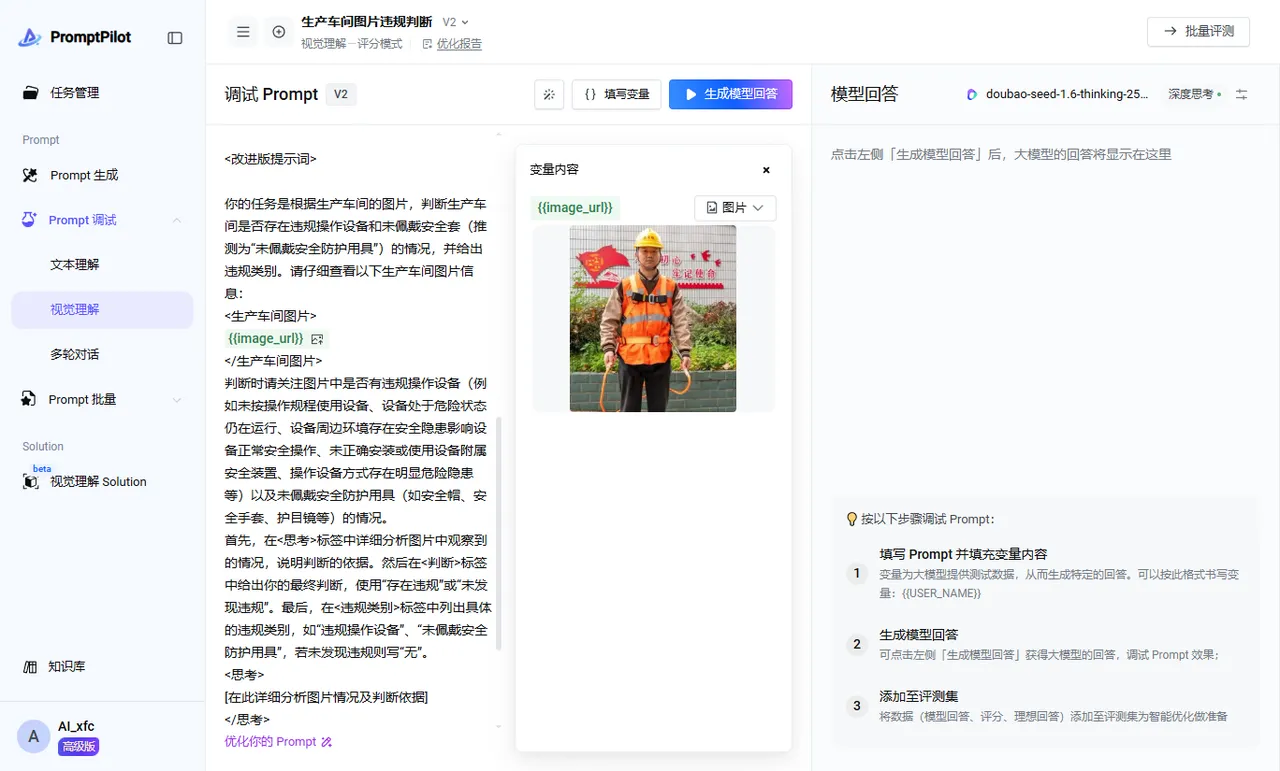Click the 批量评测 button
1280x771 pixels.
click(x=1199, y=31)
